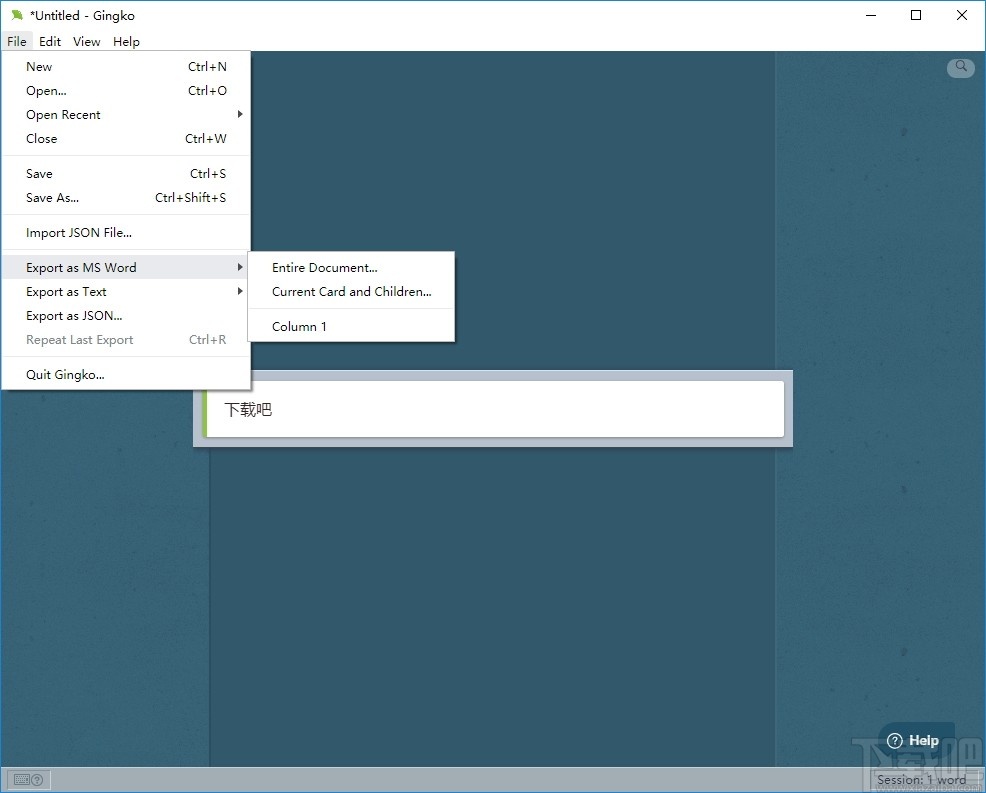Click the Session: 1 word status text

tap(921, 780)
